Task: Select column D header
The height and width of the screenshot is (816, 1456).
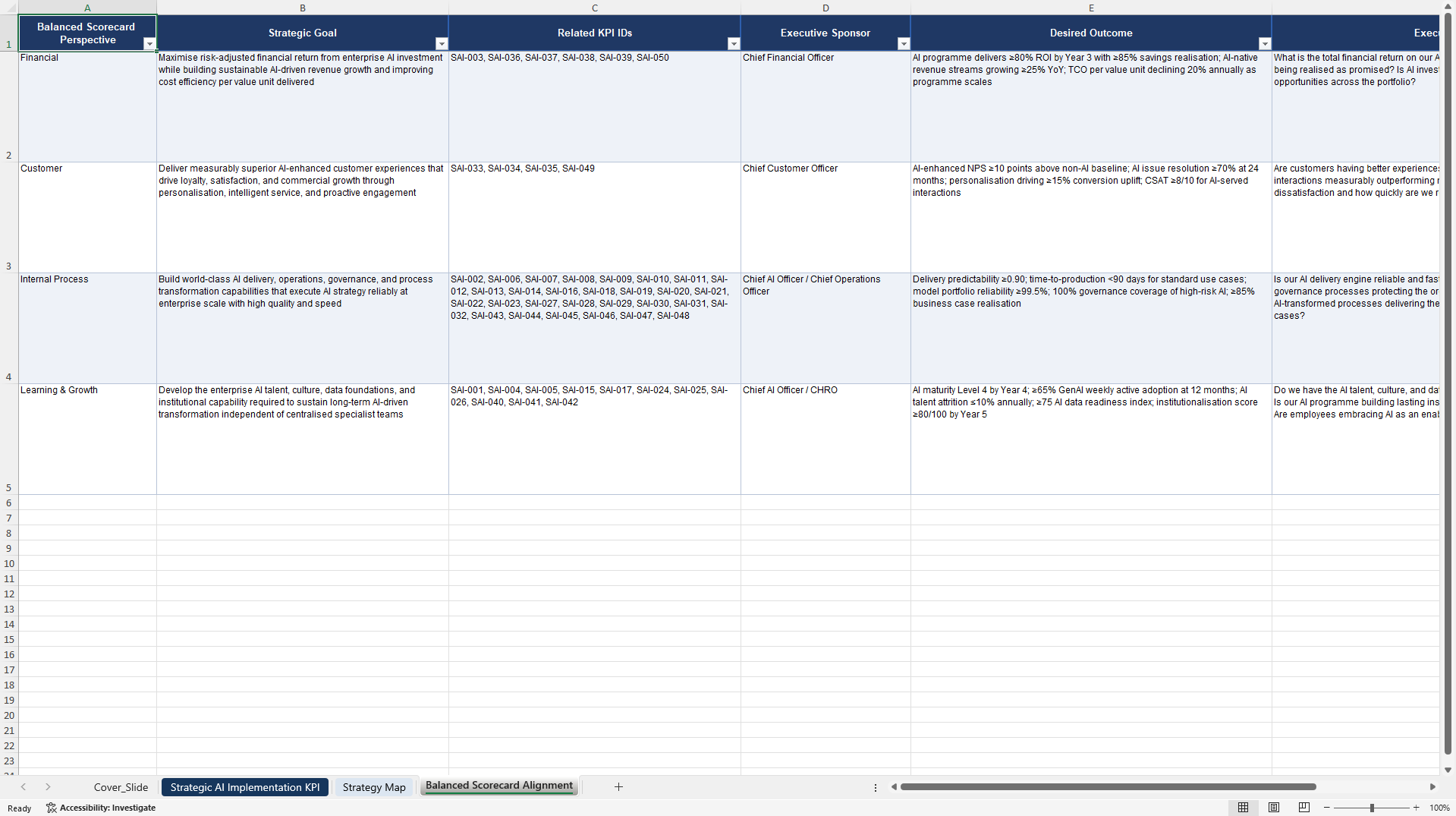Action: click(x=825, y=8)
